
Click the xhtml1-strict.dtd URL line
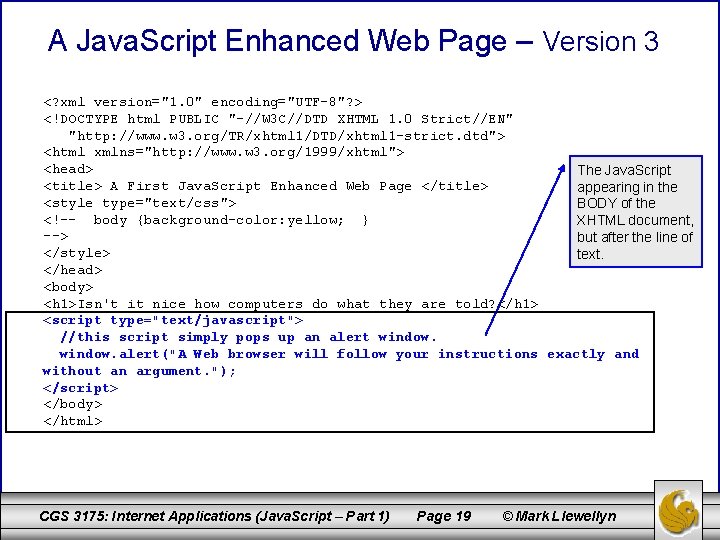287,136
